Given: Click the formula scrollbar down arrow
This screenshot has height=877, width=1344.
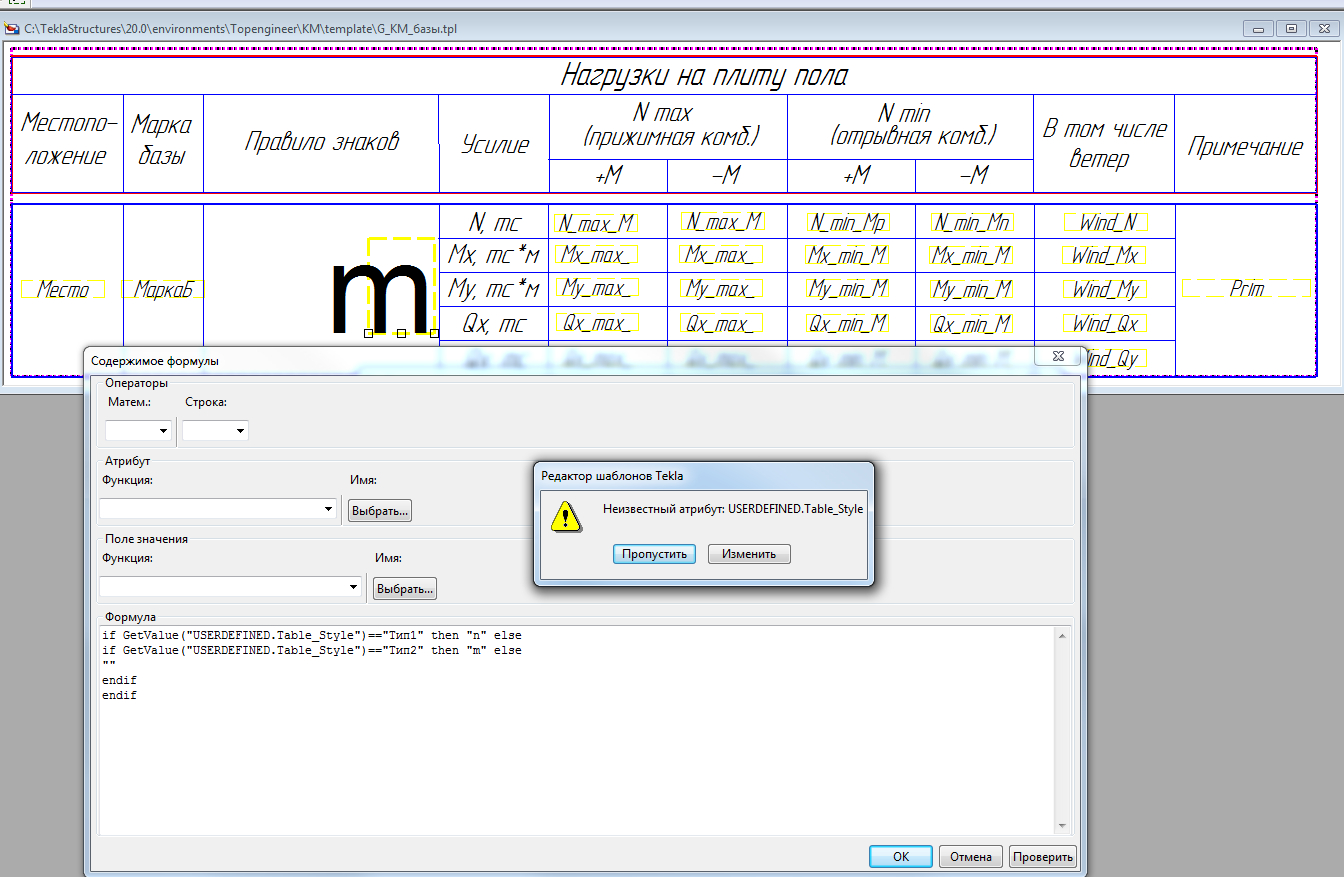Looking at the screenshot, I should [x=1062, y=825].
